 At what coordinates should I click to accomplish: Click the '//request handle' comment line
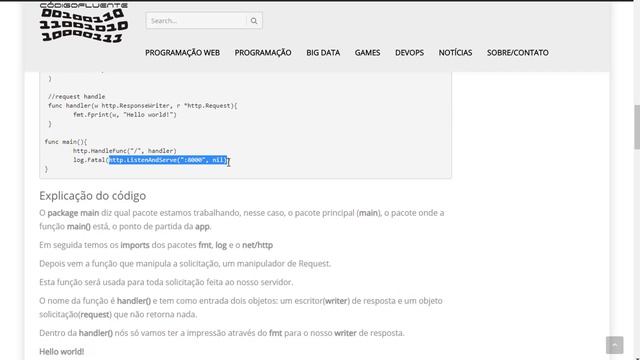click(76, 96)
